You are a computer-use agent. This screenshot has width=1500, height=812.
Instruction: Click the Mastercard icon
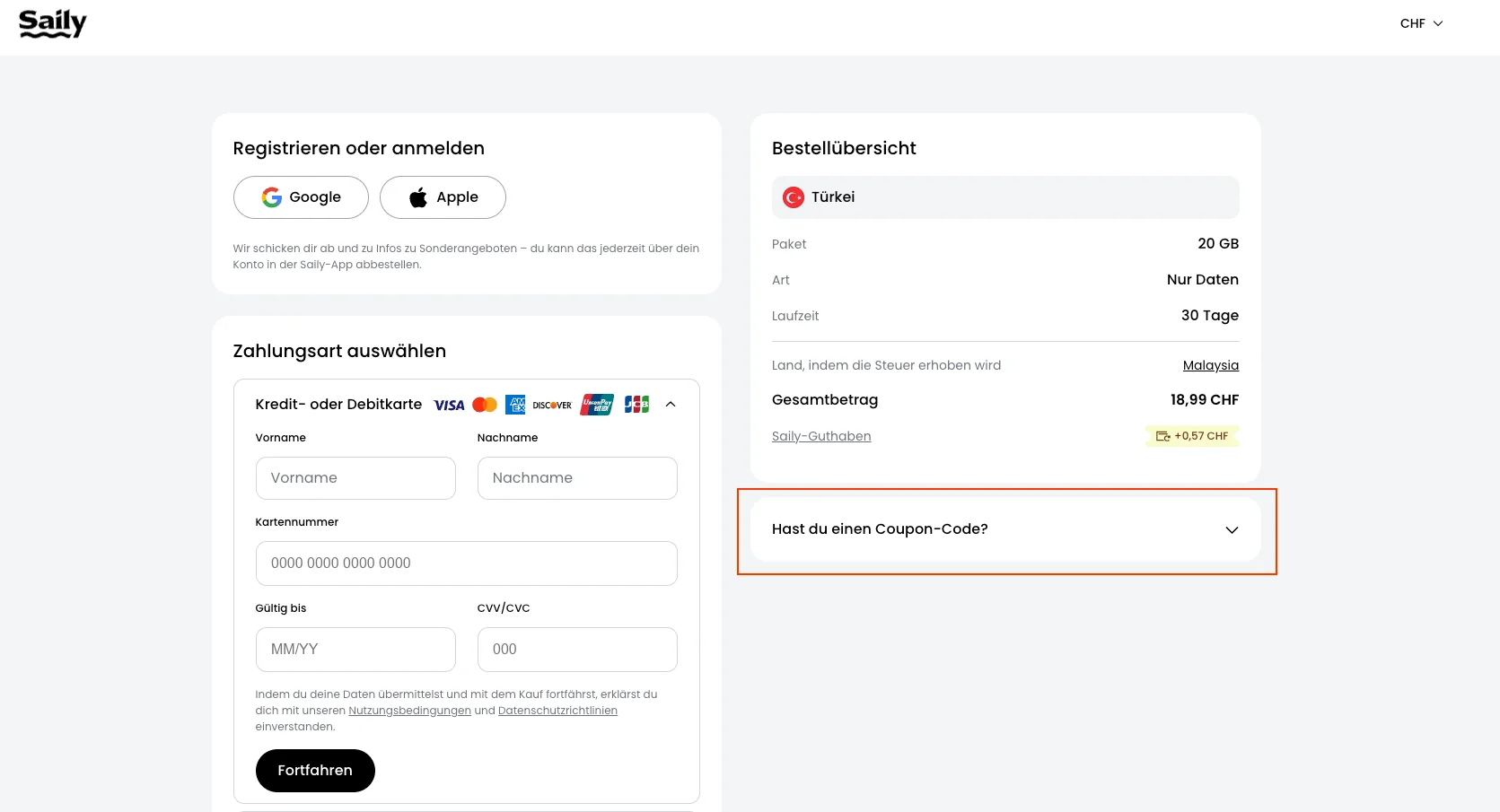pos(485,405)
